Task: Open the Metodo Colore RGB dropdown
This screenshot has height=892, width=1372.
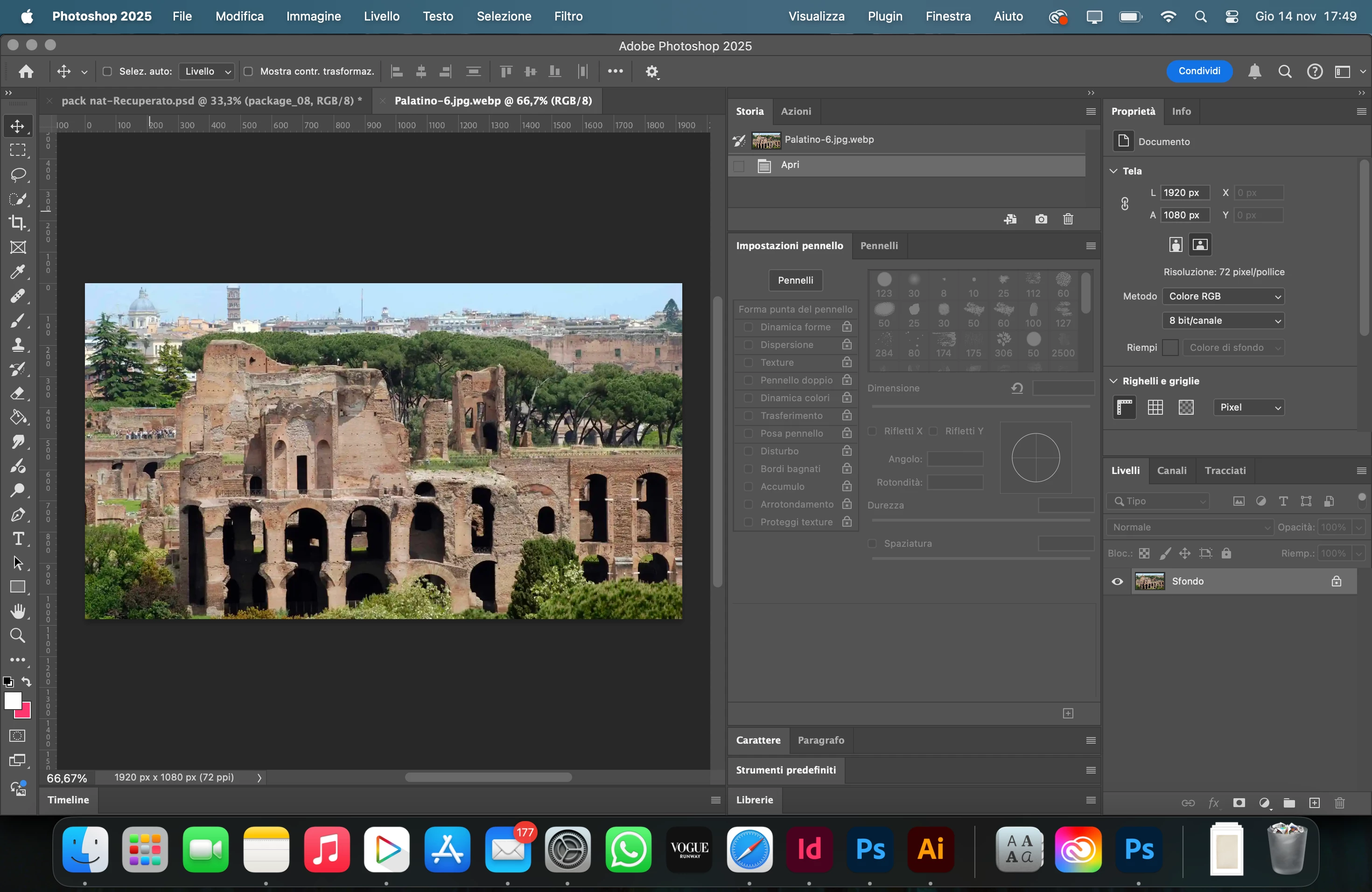Action: (x=1223, y=296)
